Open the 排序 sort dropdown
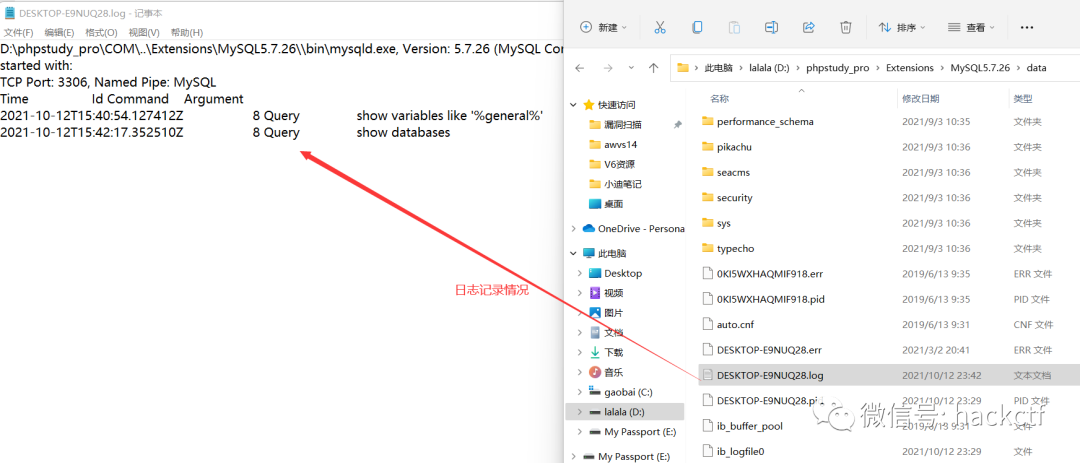This screenshot has width=1080, height=463. coord(902,28)
